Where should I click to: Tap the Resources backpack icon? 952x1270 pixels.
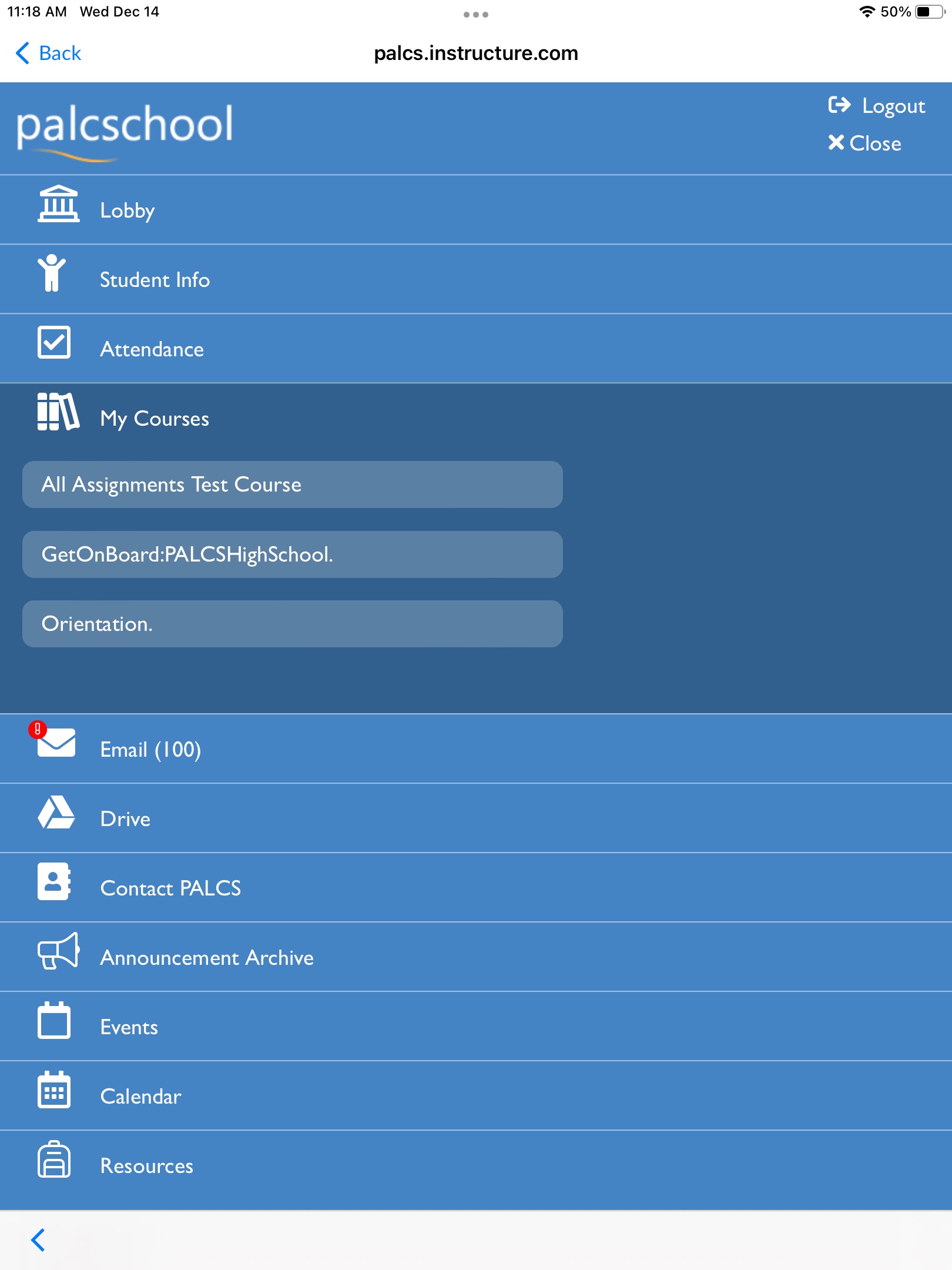tap(54, 1159)
